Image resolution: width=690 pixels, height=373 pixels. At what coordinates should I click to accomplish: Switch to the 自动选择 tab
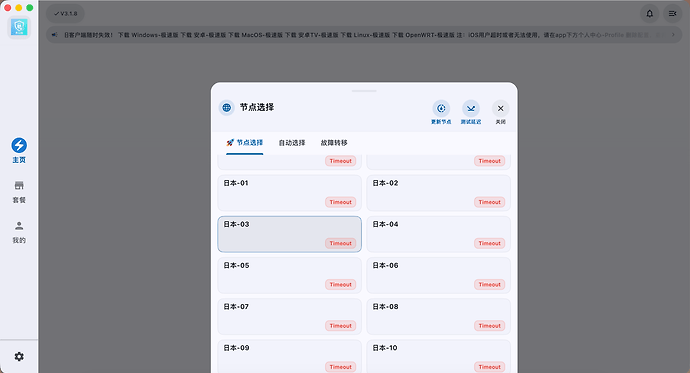pos(292,143)
